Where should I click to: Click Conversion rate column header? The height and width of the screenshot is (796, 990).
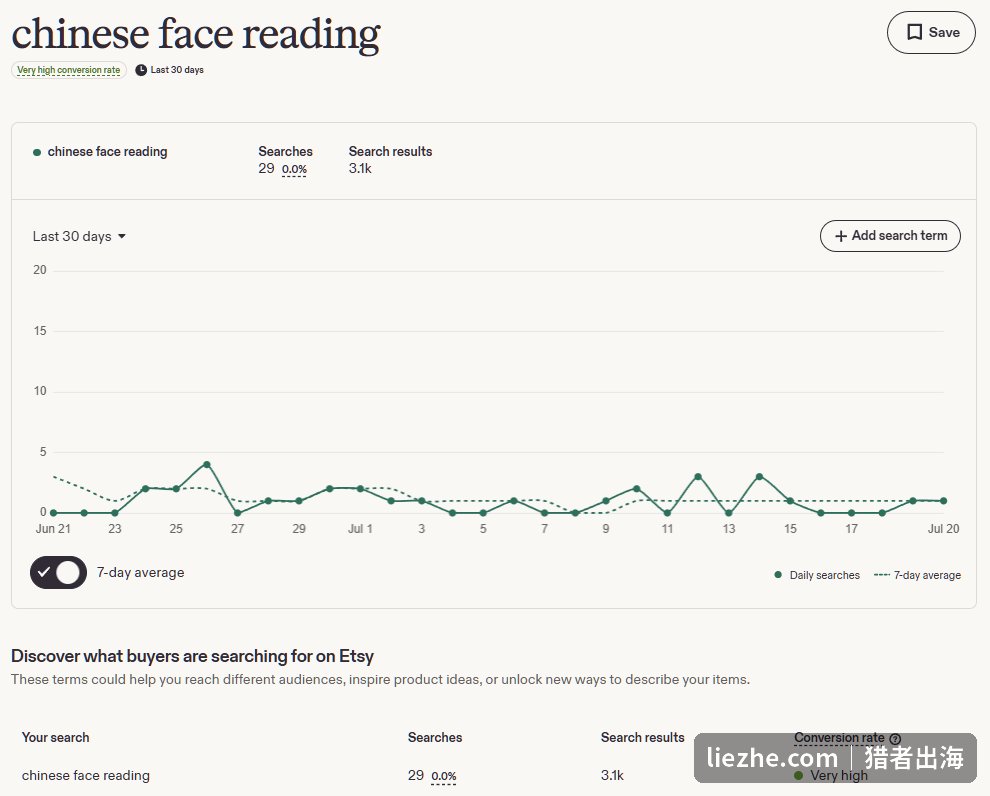coord(839,737)
